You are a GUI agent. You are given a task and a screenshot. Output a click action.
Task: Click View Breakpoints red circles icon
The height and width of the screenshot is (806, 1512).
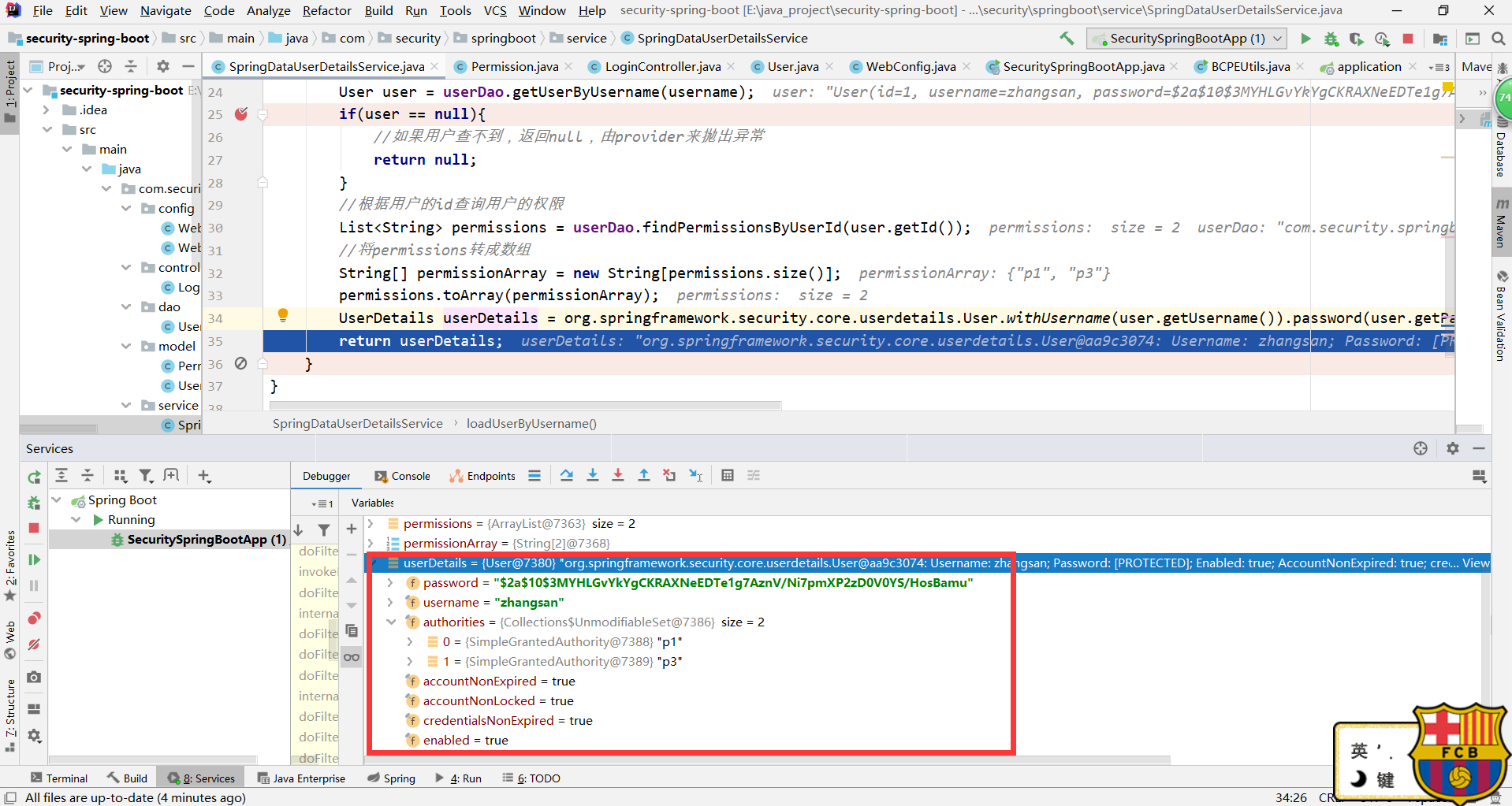pyautogui.click(x=34, y=618)
